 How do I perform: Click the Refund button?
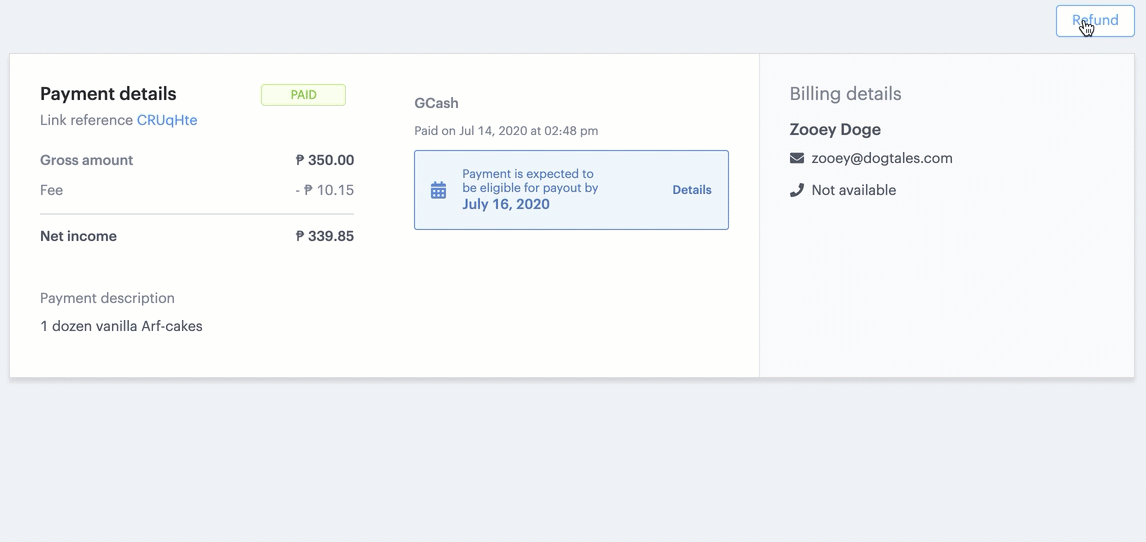[x=1095, y=20]
